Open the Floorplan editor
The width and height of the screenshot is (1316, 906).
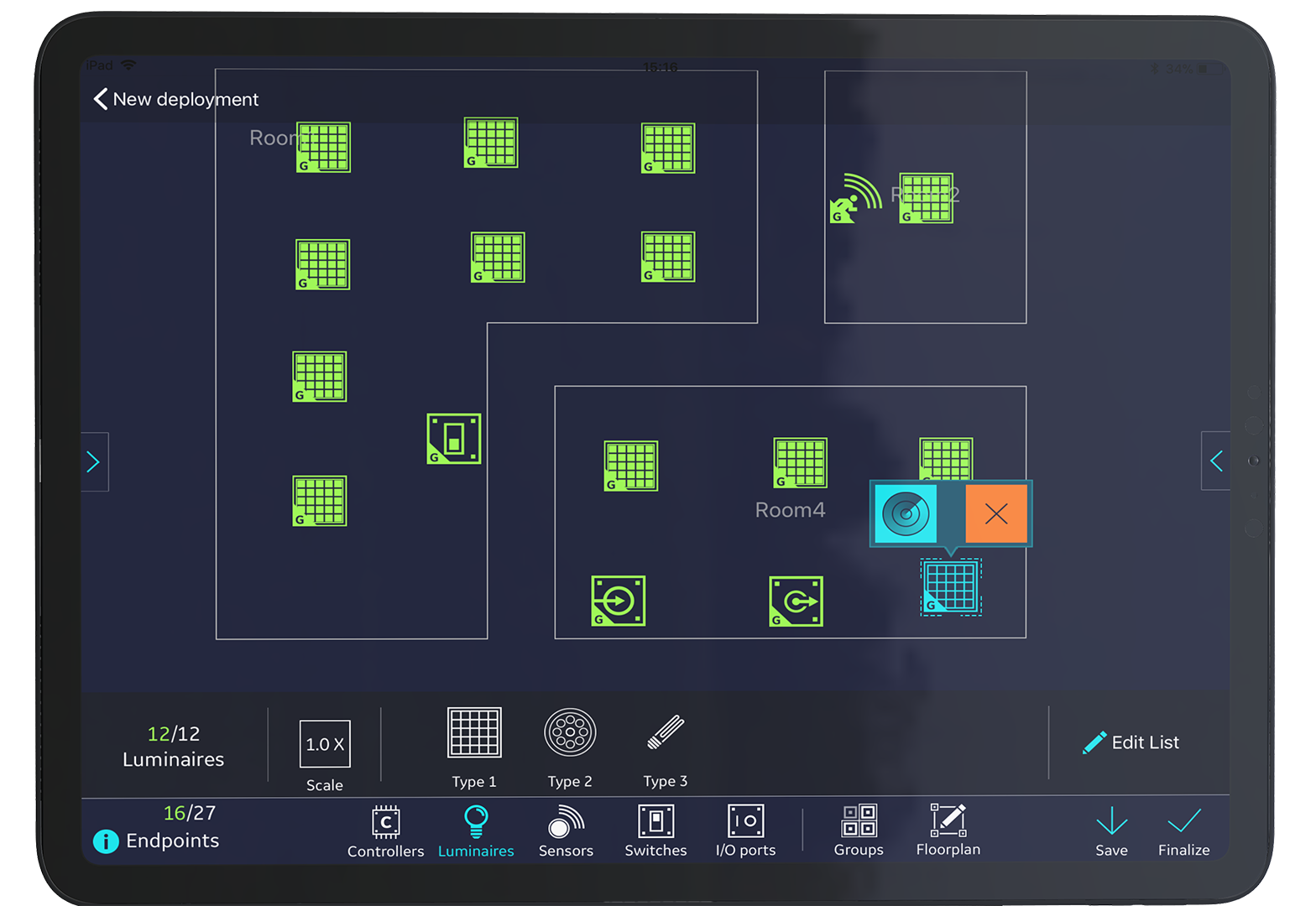point(948,830)
